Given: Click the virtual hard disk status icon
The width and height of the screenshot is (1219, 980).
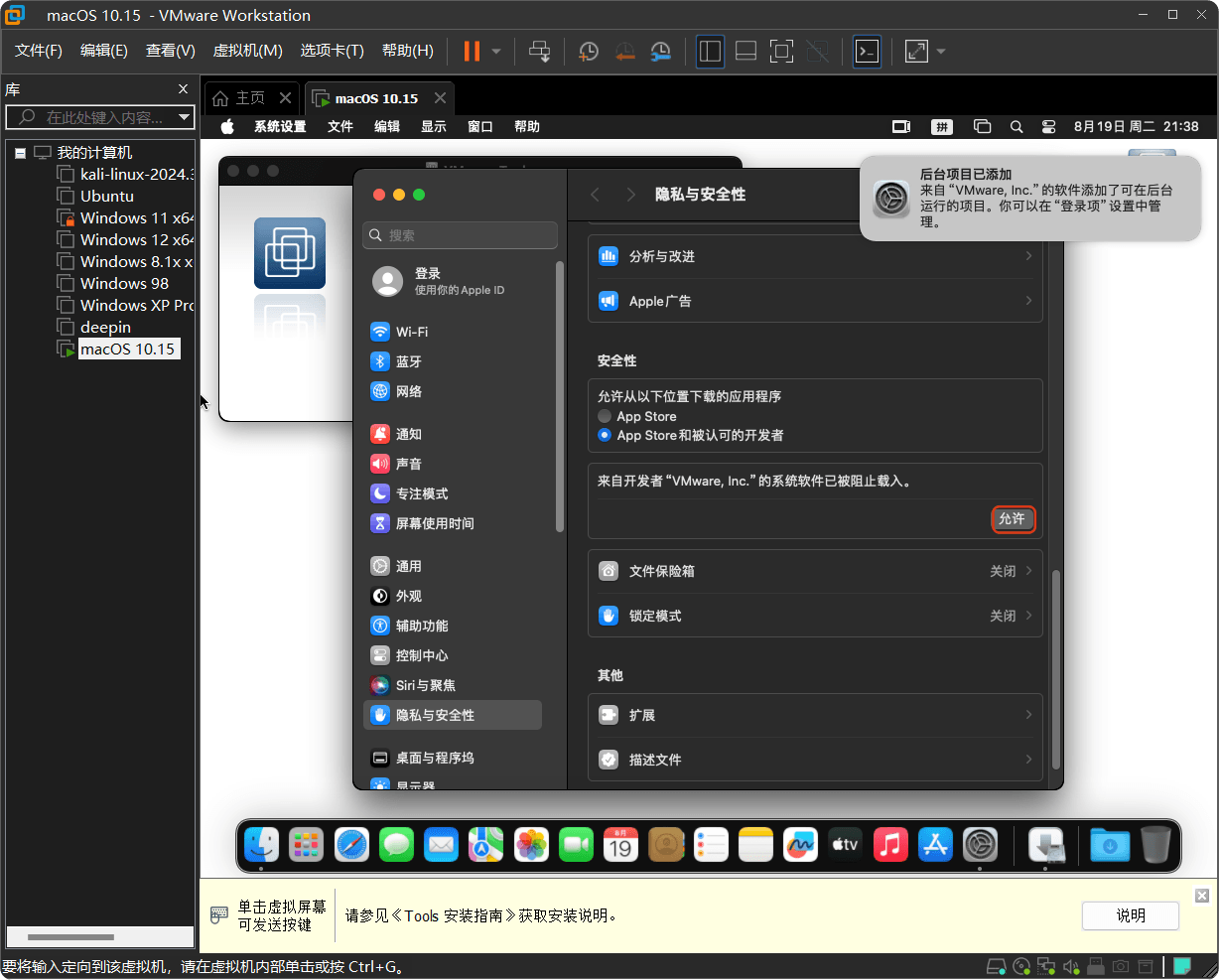Looking at the screenshot, I should tap(996, 965).
